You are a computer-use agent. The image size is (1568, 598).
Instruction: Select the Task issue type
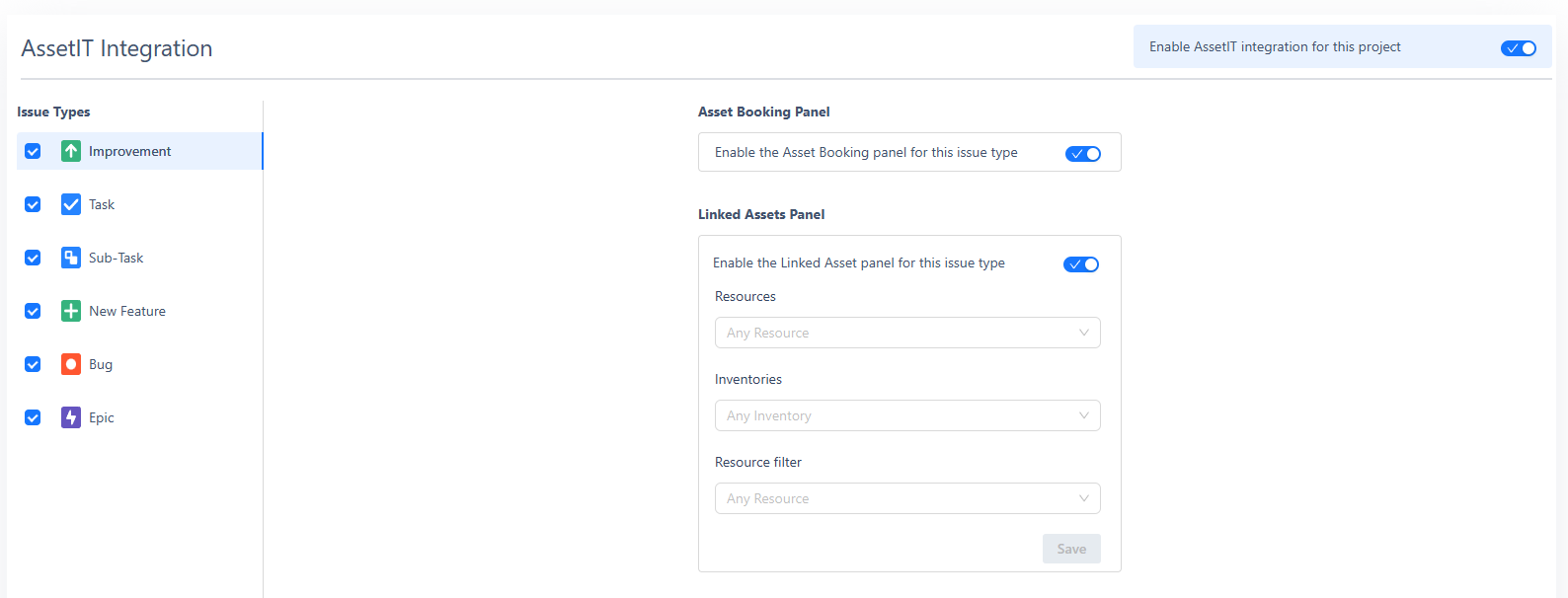pyautogui.click(x=102, y=204)
